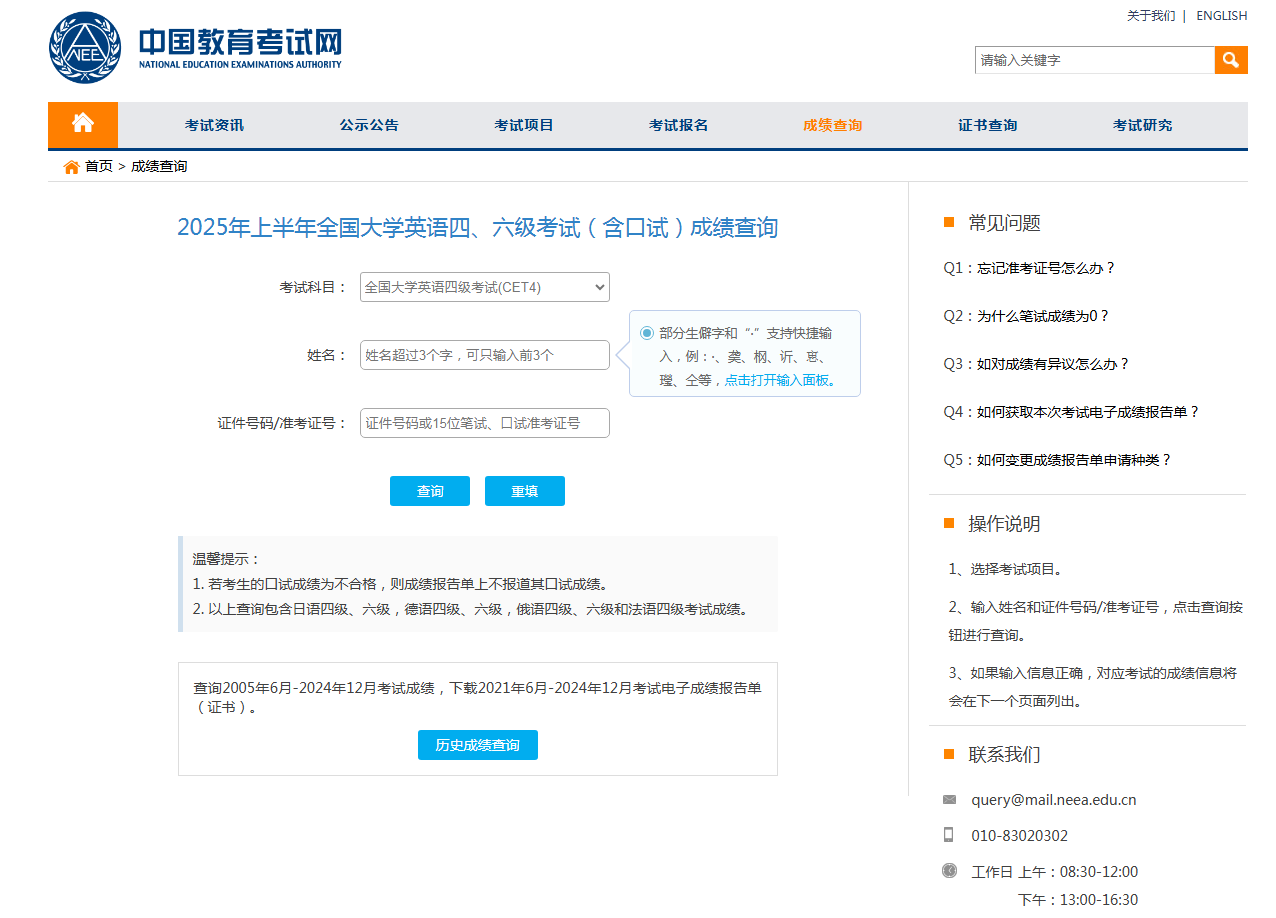Open the 点击打开输入面板 link

(x=779, y=380)
